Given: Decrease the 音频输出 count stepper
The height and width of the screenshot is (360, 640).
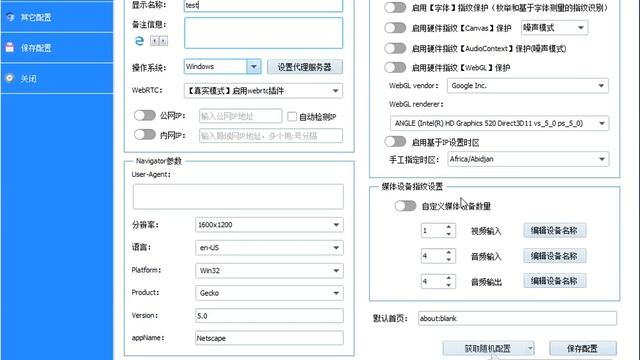Looking at the screenshot, I should (449, 284).
